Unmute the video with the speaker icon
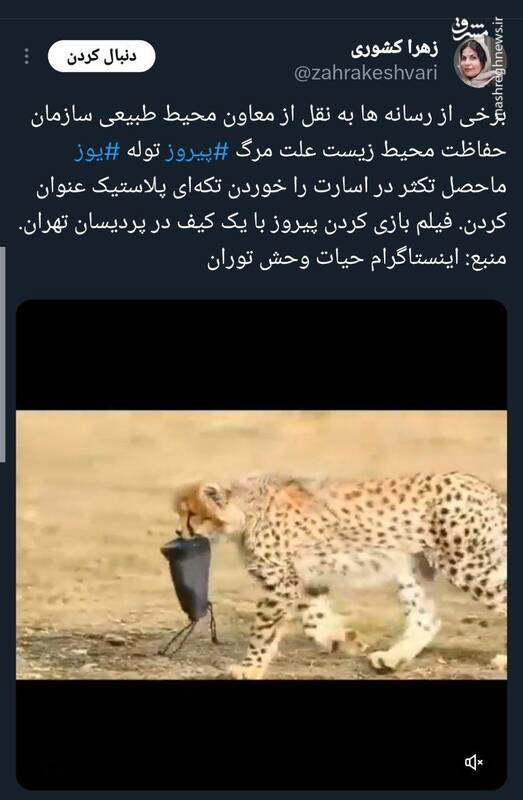The width and height of the screenshot is (523, 800). (x=474, y=762)
